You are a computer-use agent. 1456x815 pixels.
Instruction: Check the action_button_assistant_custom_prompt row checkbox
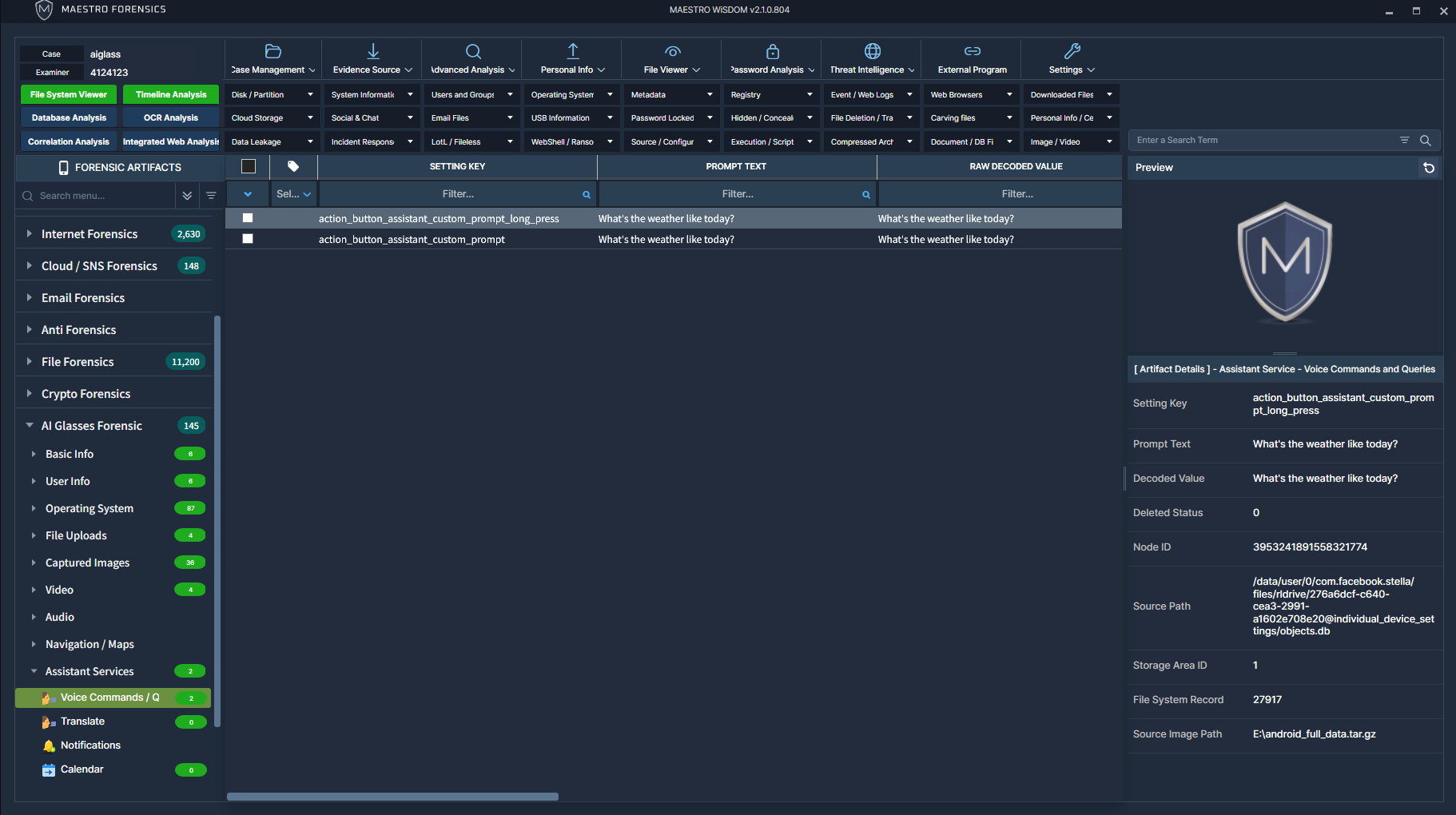tap(248, 239)
